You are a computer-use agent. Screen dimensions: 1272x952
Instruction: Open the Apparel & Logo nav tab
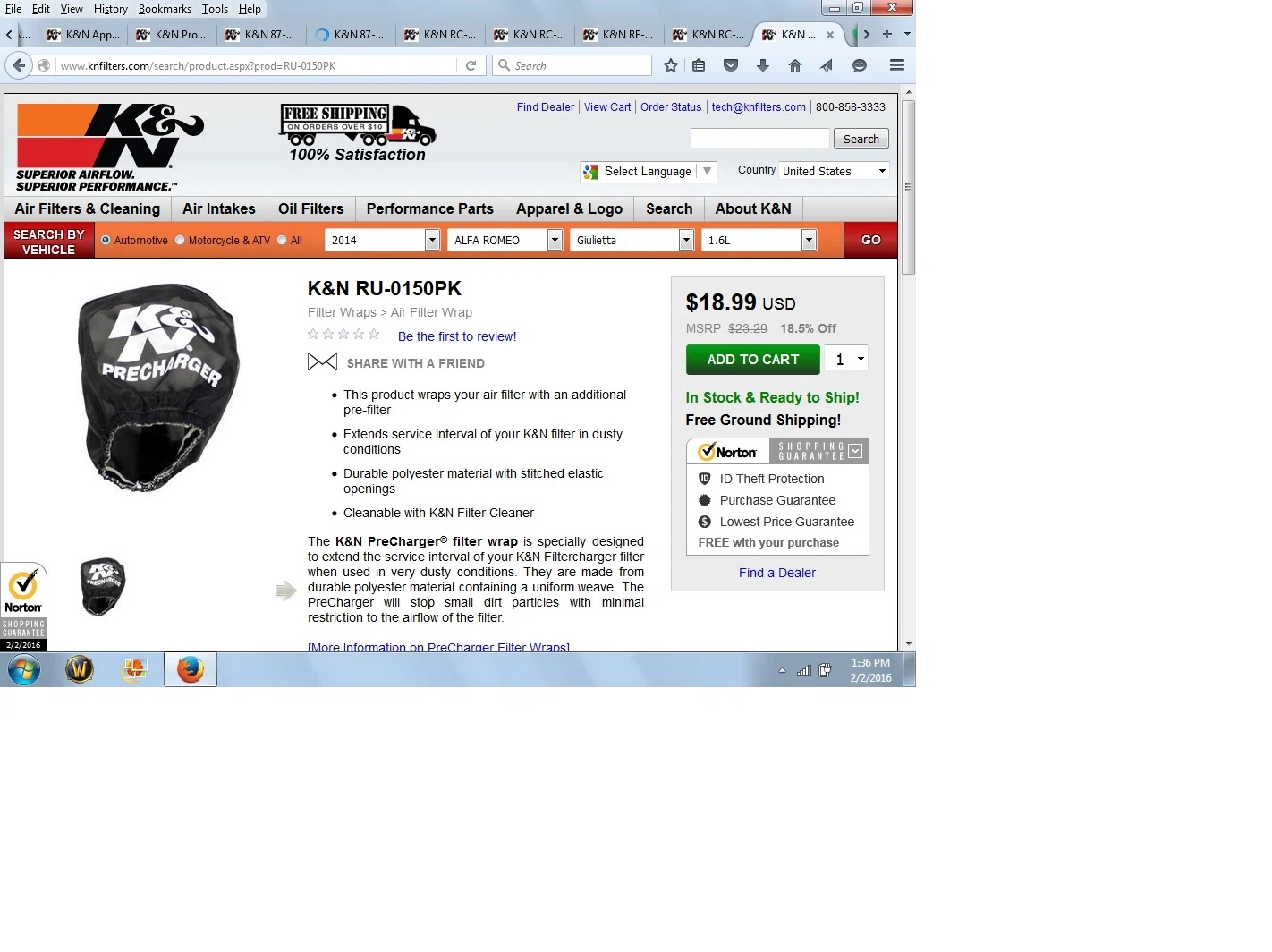click(570, 208)
